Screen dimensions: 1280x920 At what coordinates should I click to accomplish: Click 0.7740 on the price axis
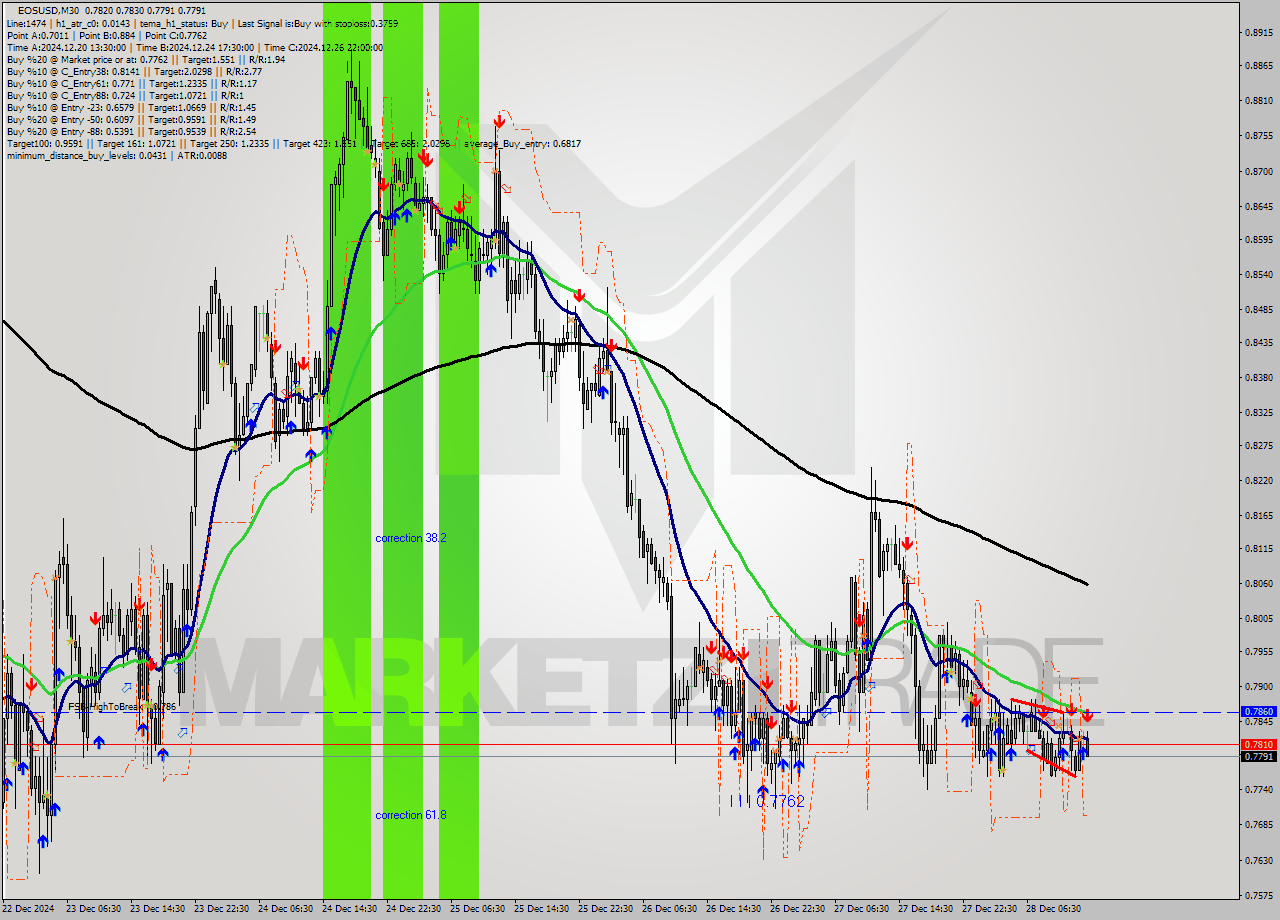[1259, 790]
